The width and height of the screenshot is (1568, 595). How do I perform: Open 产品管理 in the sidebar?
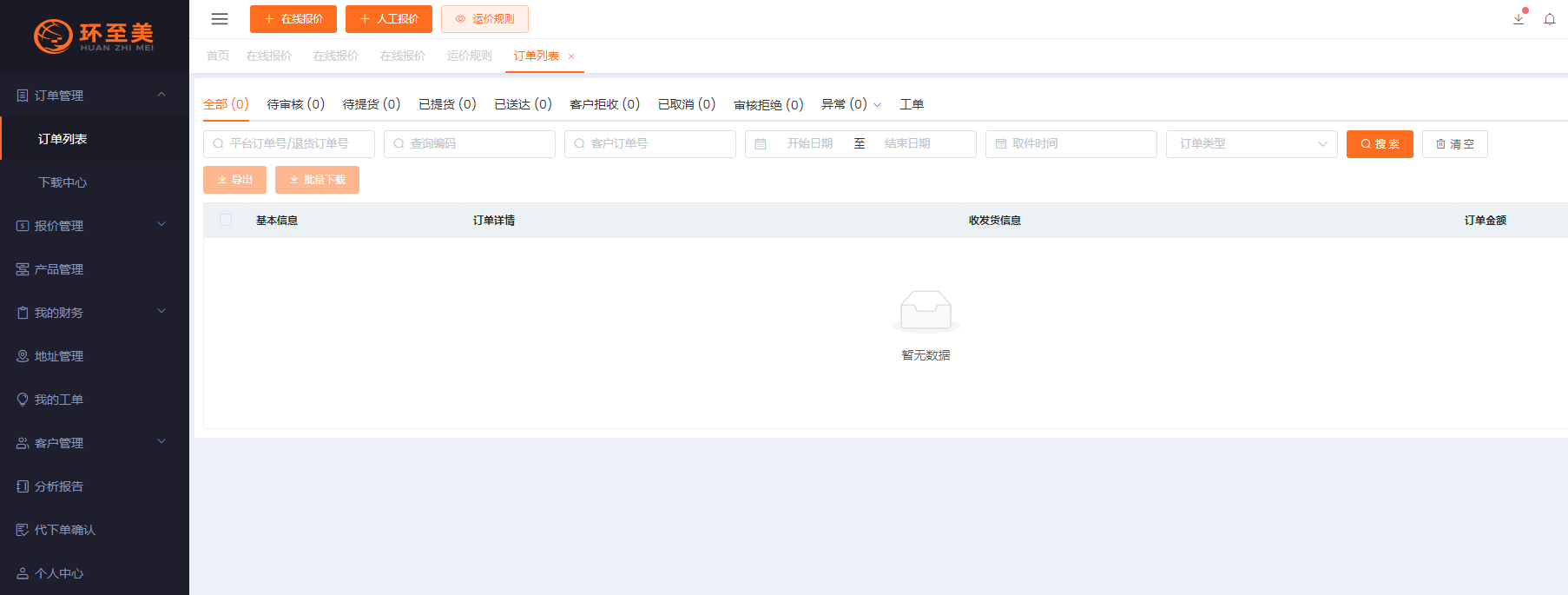(x=59, y=269)
